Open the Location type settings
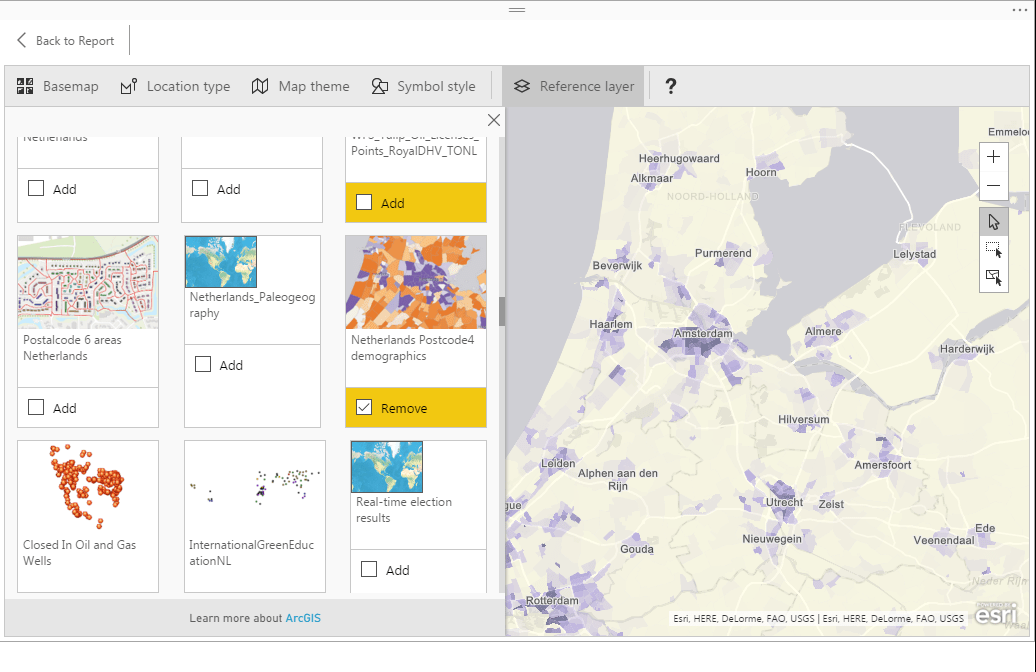This screenshot has width=1036, height=672. click(175, 86)
